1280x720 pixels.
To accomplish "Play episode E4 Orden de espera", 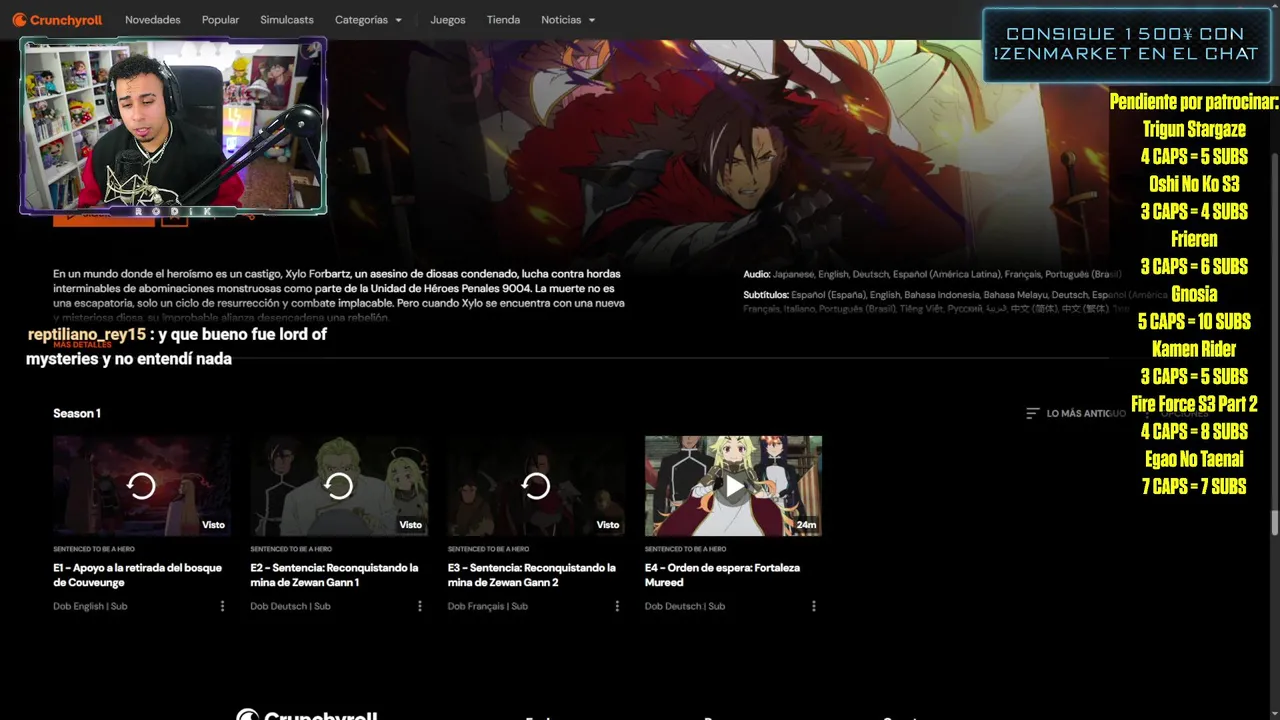I will coord(733,486).
